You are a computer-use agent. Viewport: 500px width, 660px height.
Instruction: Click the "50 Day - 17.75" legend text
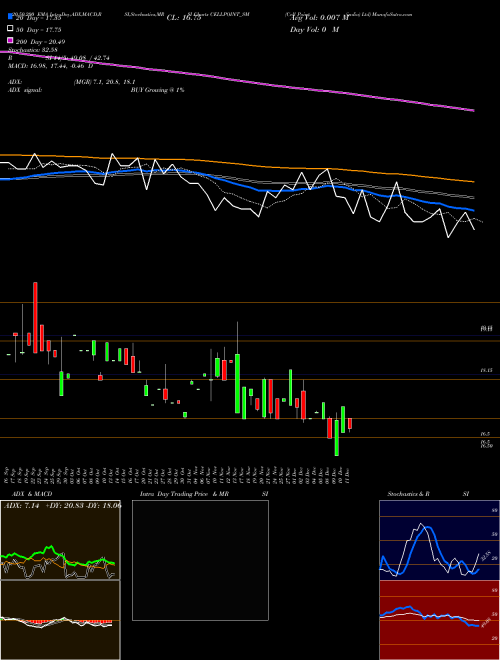39,30
